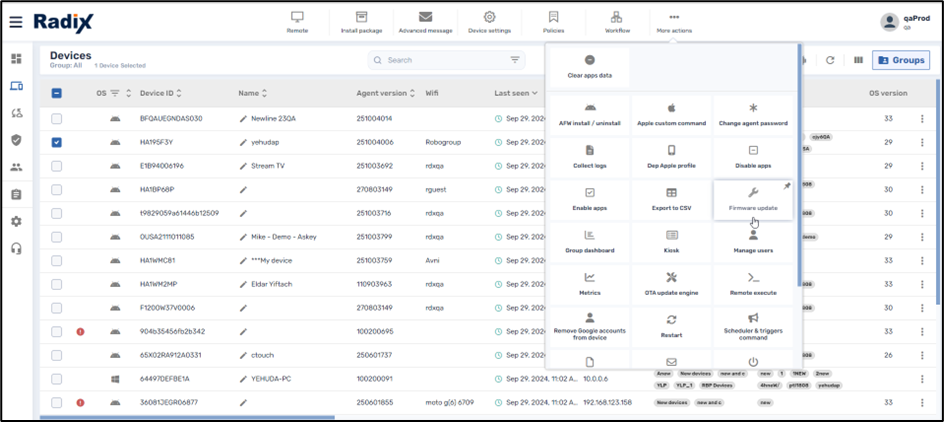Click the More actions panel scrollbar

coord(799,166)
